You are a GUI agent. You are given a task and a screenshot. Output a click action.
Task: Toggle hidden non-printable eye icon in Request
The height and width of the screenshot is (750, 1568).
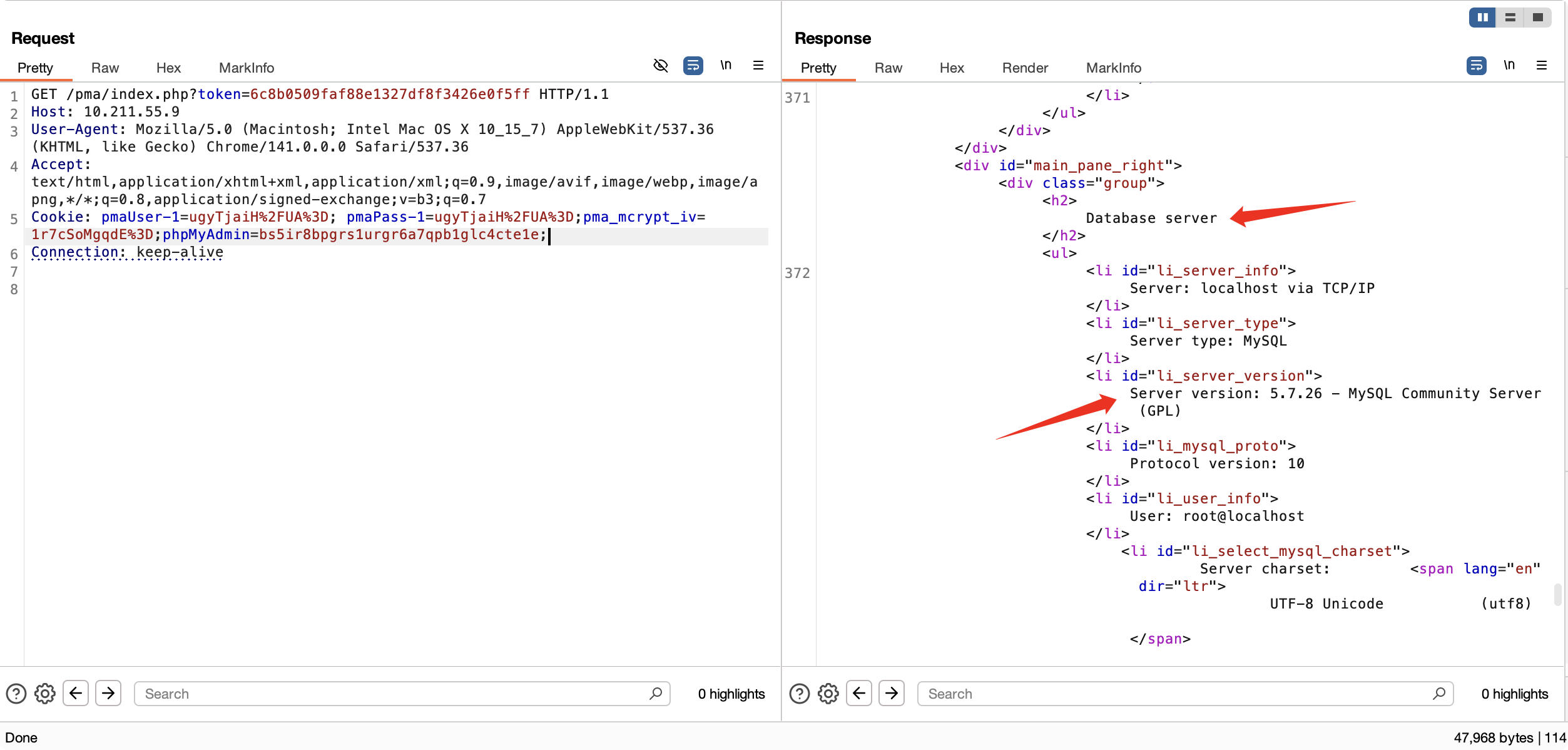coord(660,66)
